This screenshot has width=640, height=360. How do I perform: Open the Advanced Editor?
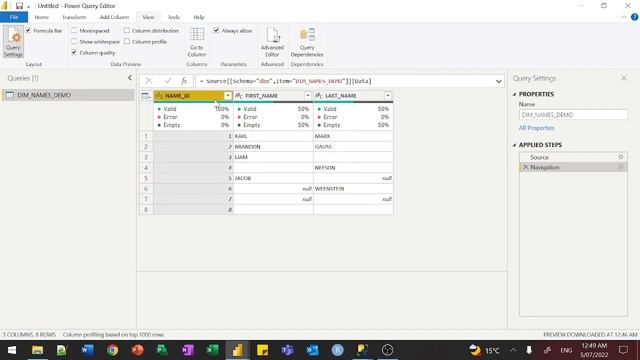(272, 42)
